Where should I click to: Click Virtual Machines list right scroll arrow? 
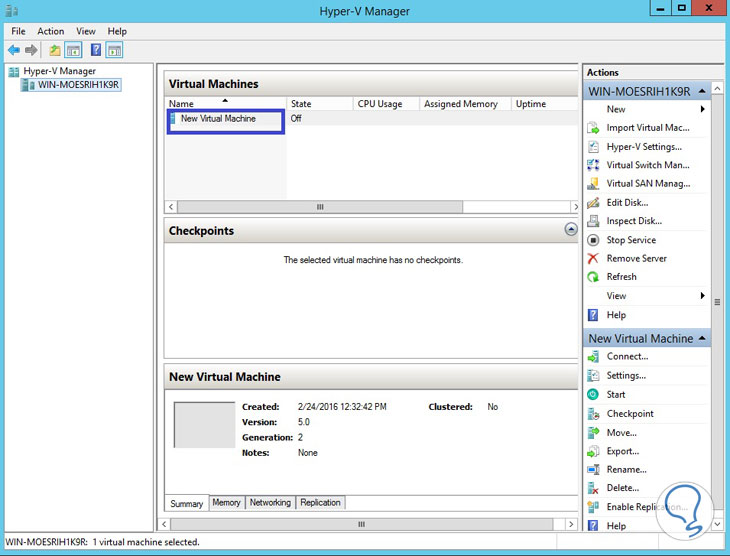tap(575, 207)
